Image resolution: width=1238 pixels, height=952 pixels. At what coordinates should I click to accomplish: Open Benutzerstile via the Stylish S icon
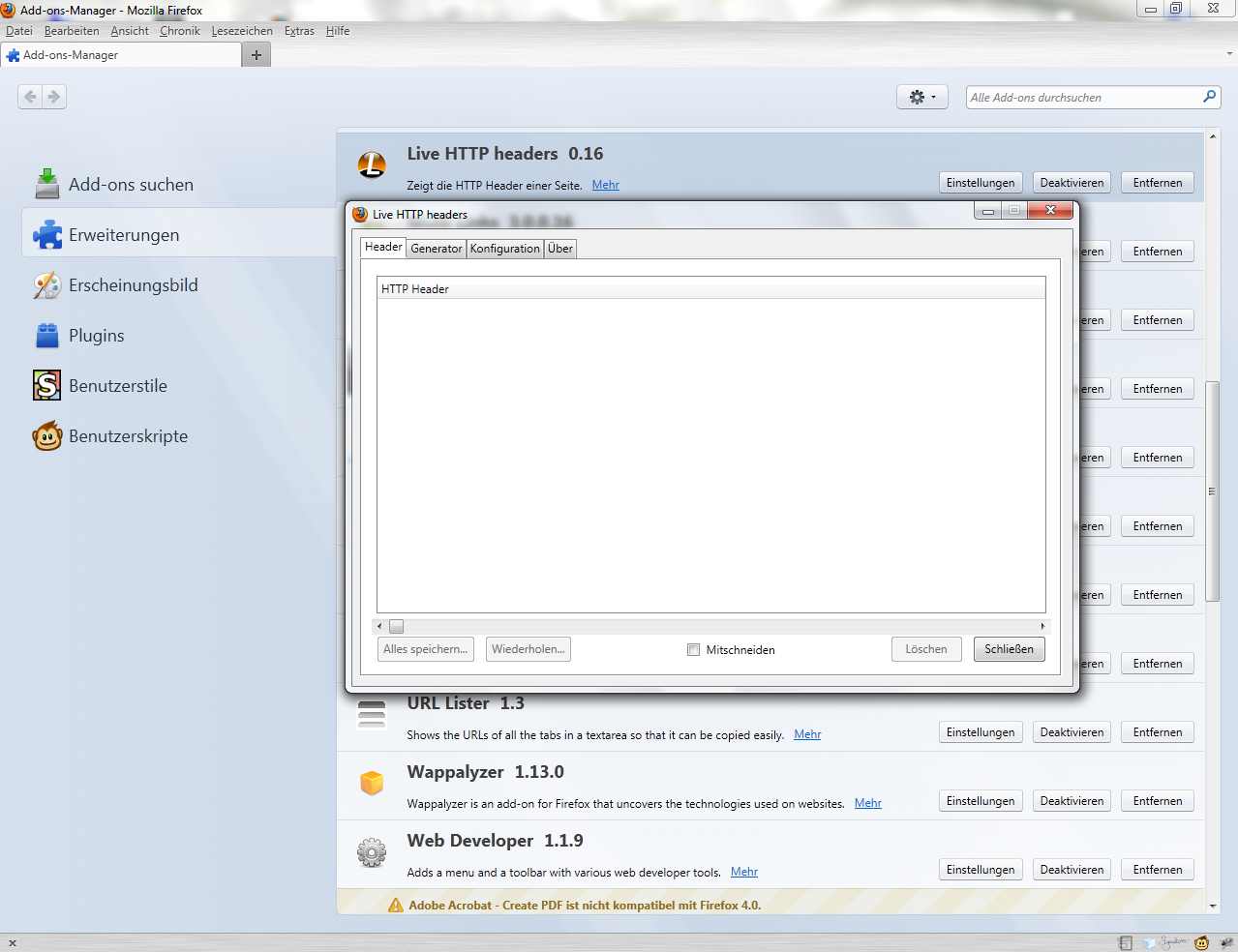(x=46, y=385)
